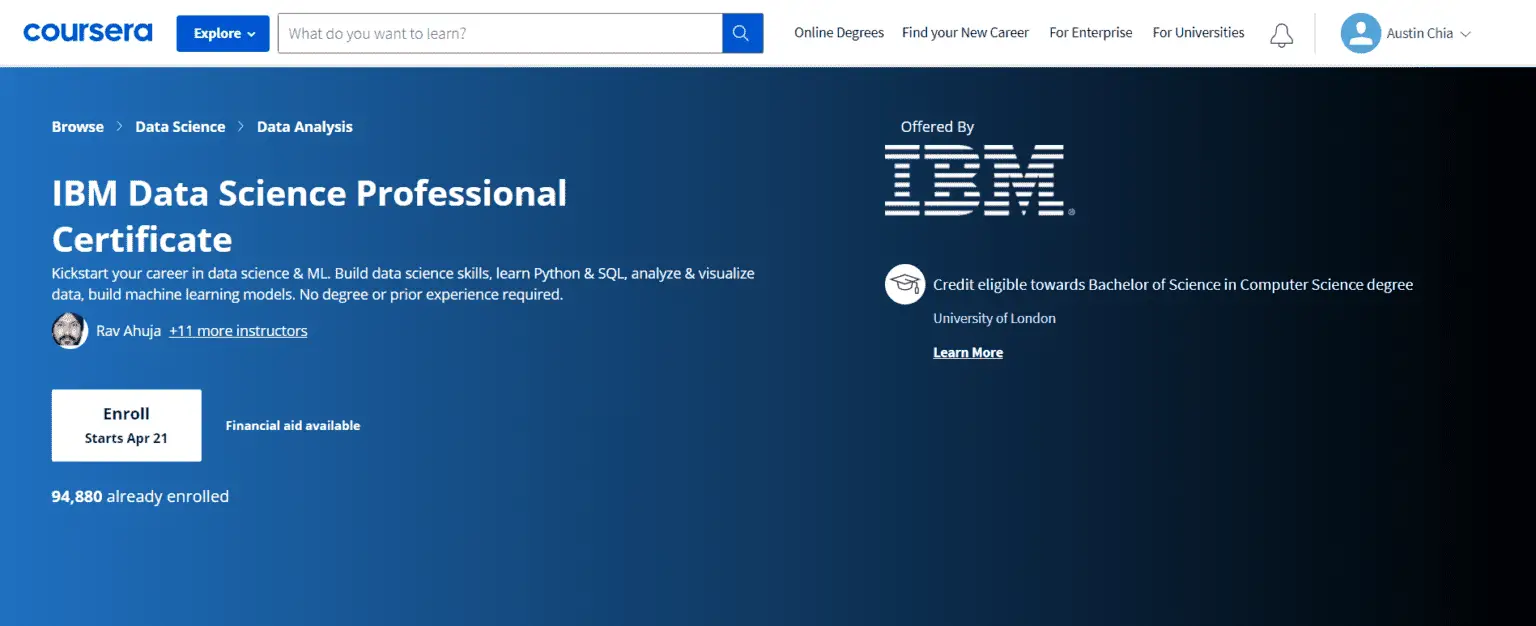The height and width of the screenshot is (626, 1536).
Task: Click the 94,880 already enrolled text
Action: 140,496
